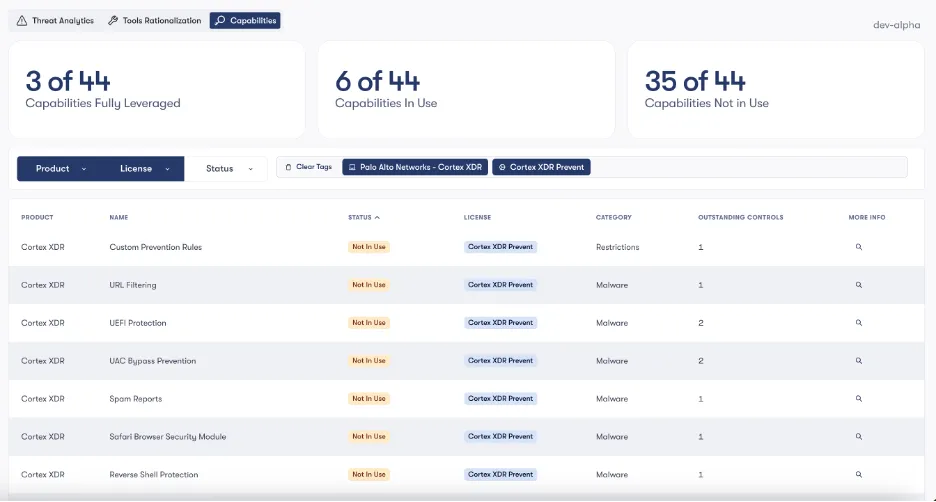Click the 'UAC Bypass Prevention' name
This screenshot has height=502, width=936.
point(153,361)
